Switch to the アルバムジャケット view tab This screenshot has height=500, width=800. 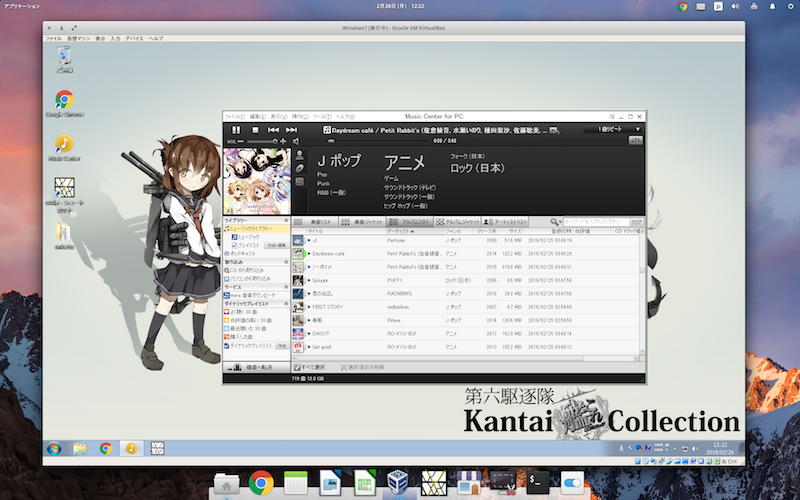tap(457, 222)
